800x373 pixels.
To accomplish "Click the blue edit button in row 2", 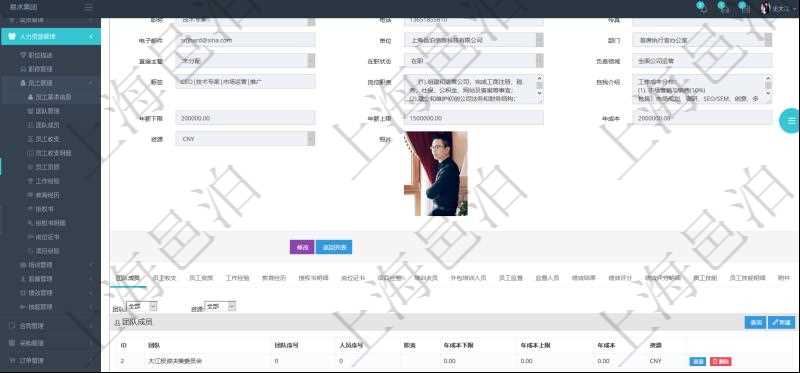I will (697, 361).
